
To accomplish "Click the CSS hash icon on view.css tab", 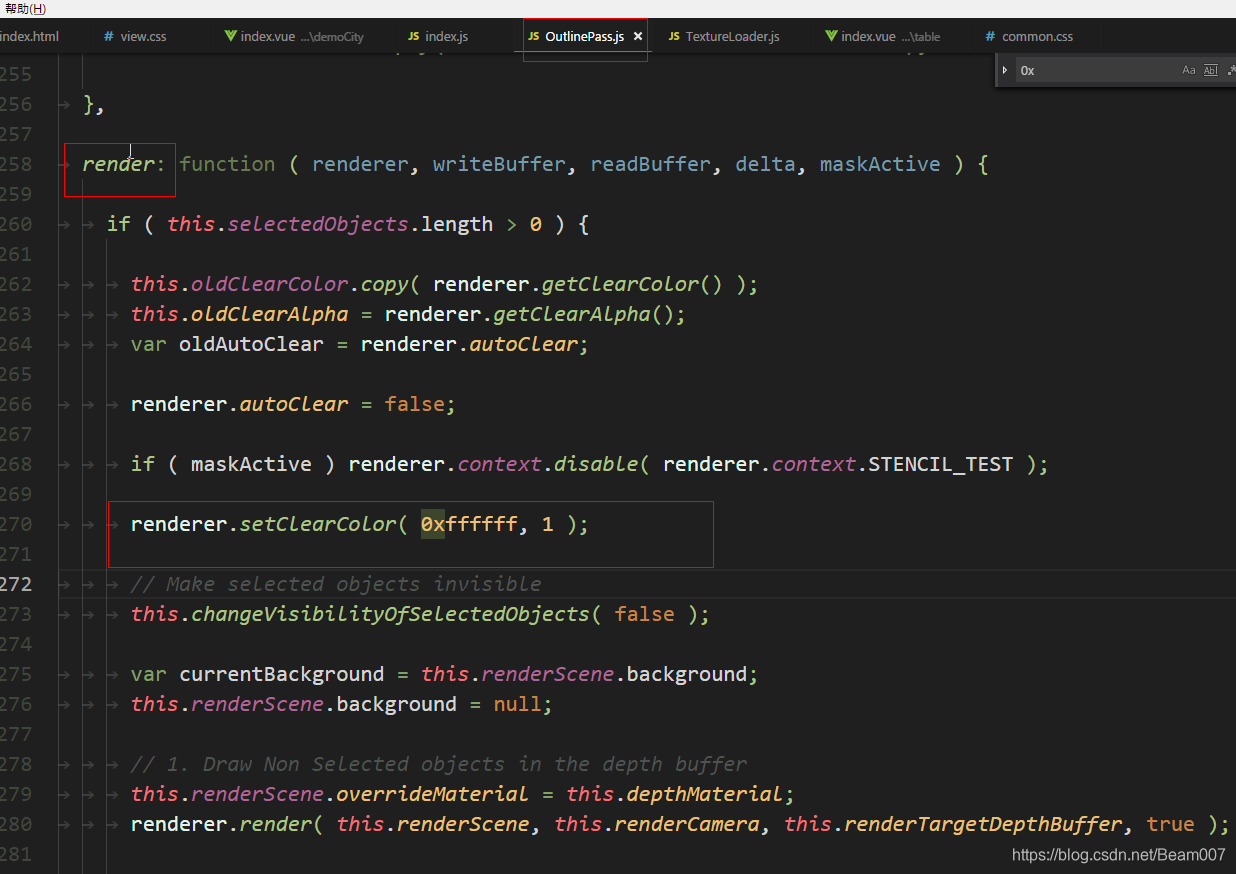I will pos(109,37).
